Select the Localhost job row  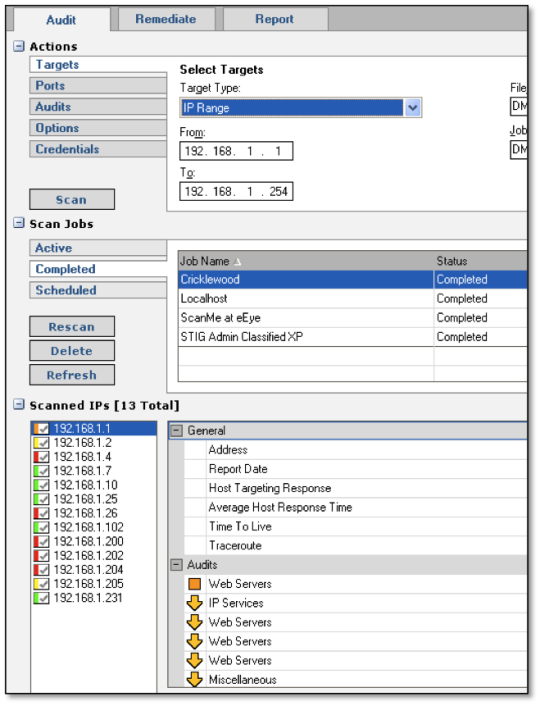[353, 299]
